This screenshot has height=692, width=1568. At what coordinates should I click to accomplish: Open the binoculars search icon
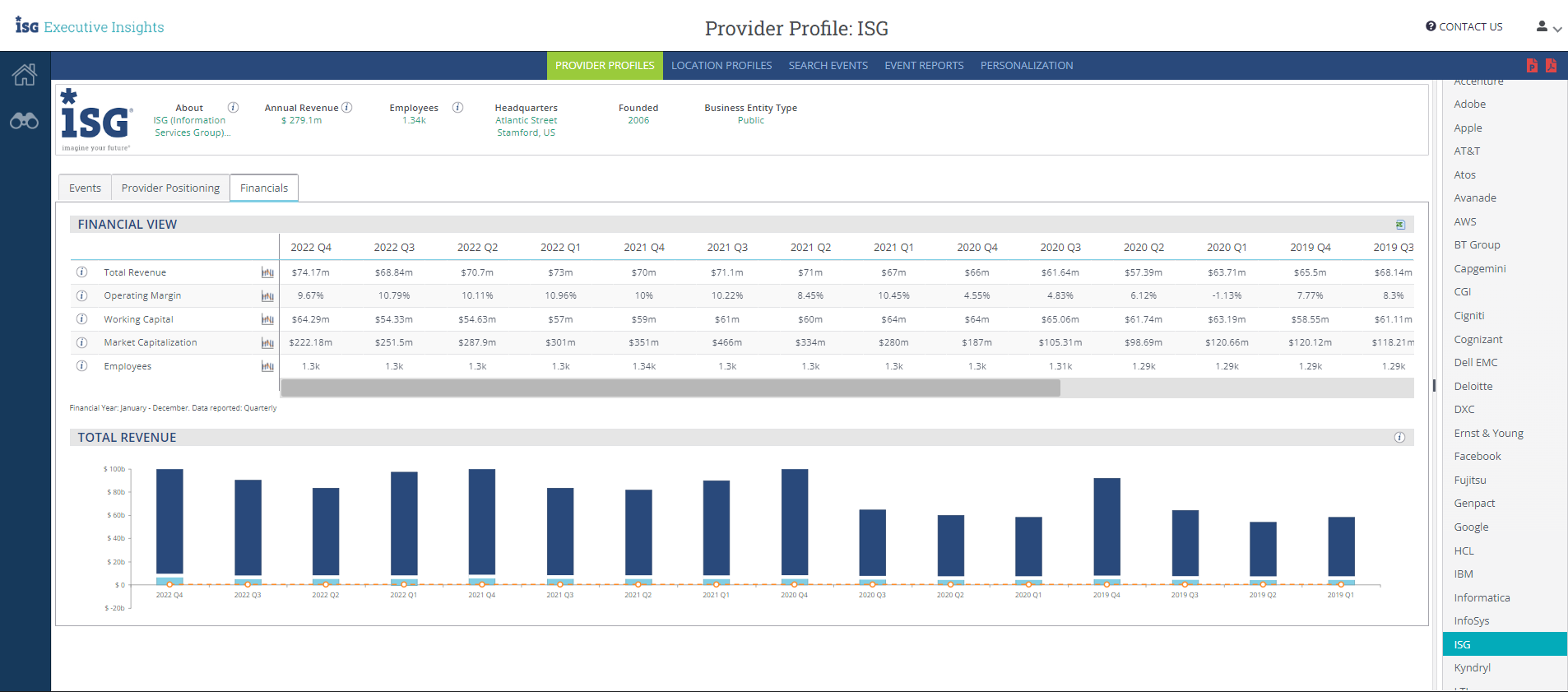tap(24, 121)
